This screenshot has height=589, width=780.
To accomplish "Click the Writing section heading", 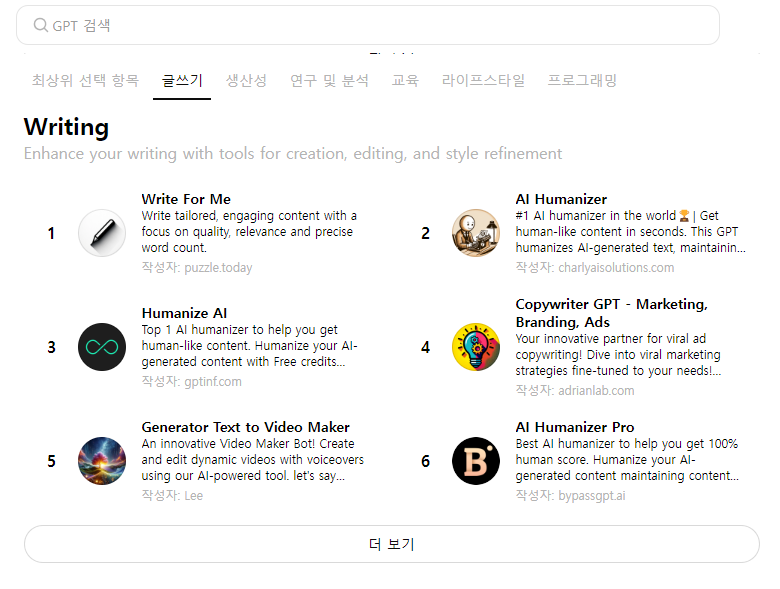I will click(x=66, y=127).
